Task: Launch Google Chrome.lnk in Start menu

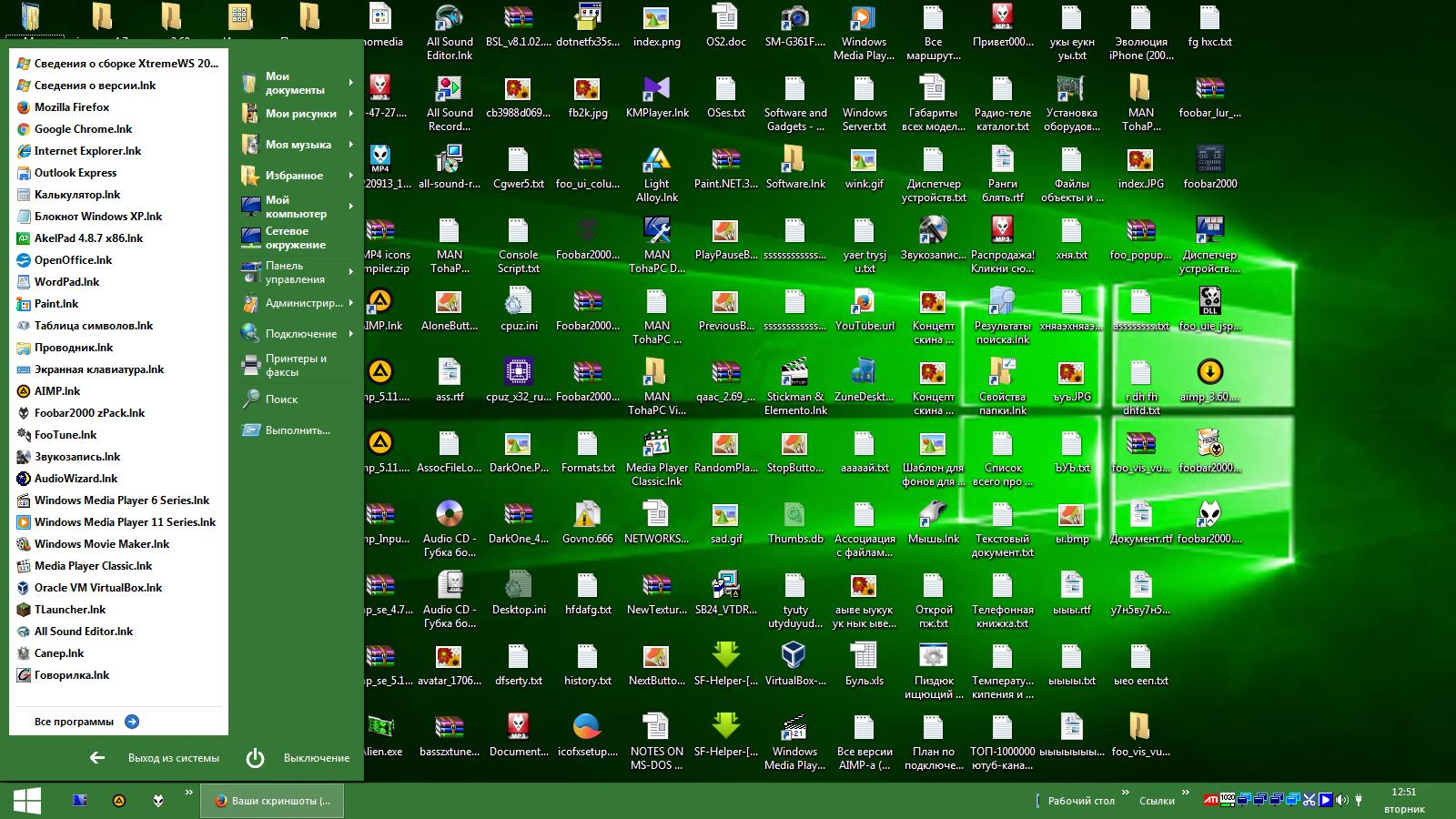Action: pyautogui.click(x=82, y=129)
